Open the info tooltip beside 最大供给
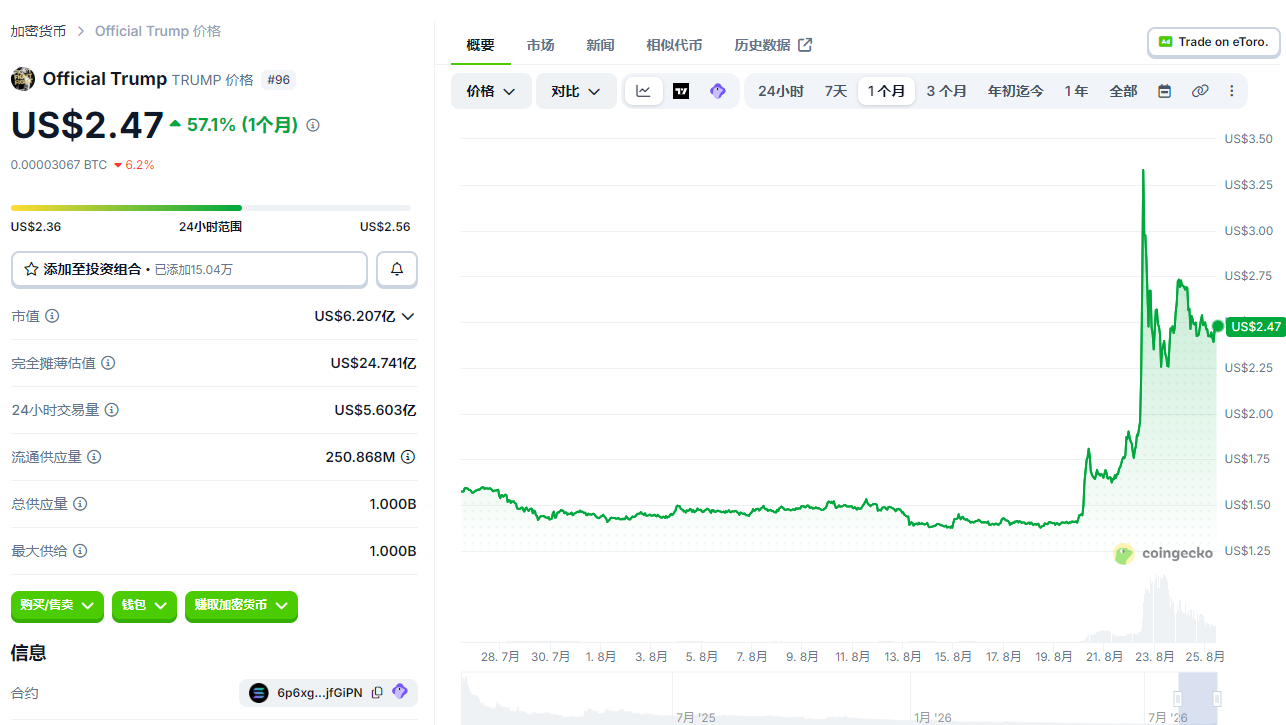 80,551
